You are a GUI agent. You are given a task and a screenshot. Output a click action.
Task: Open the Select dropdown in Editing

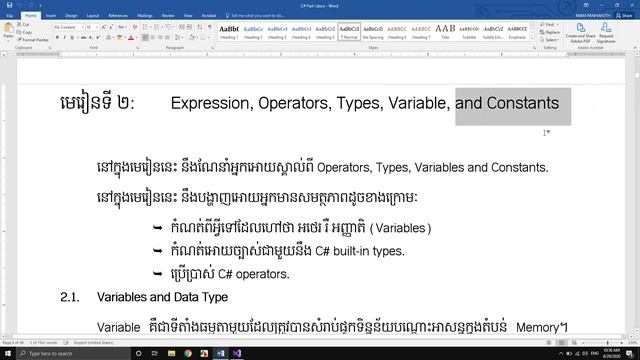coord(549,40)
